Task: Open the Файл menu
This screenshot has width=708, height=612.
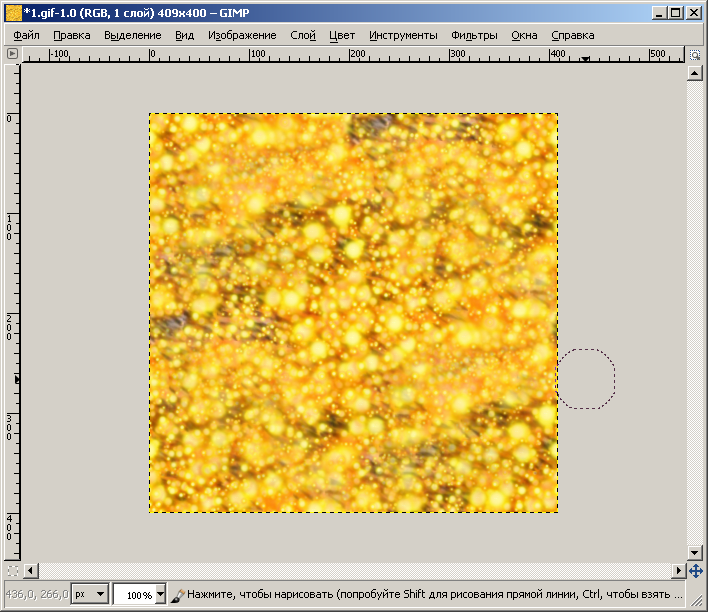Action: pyautogui.click(x=26, y=35)
